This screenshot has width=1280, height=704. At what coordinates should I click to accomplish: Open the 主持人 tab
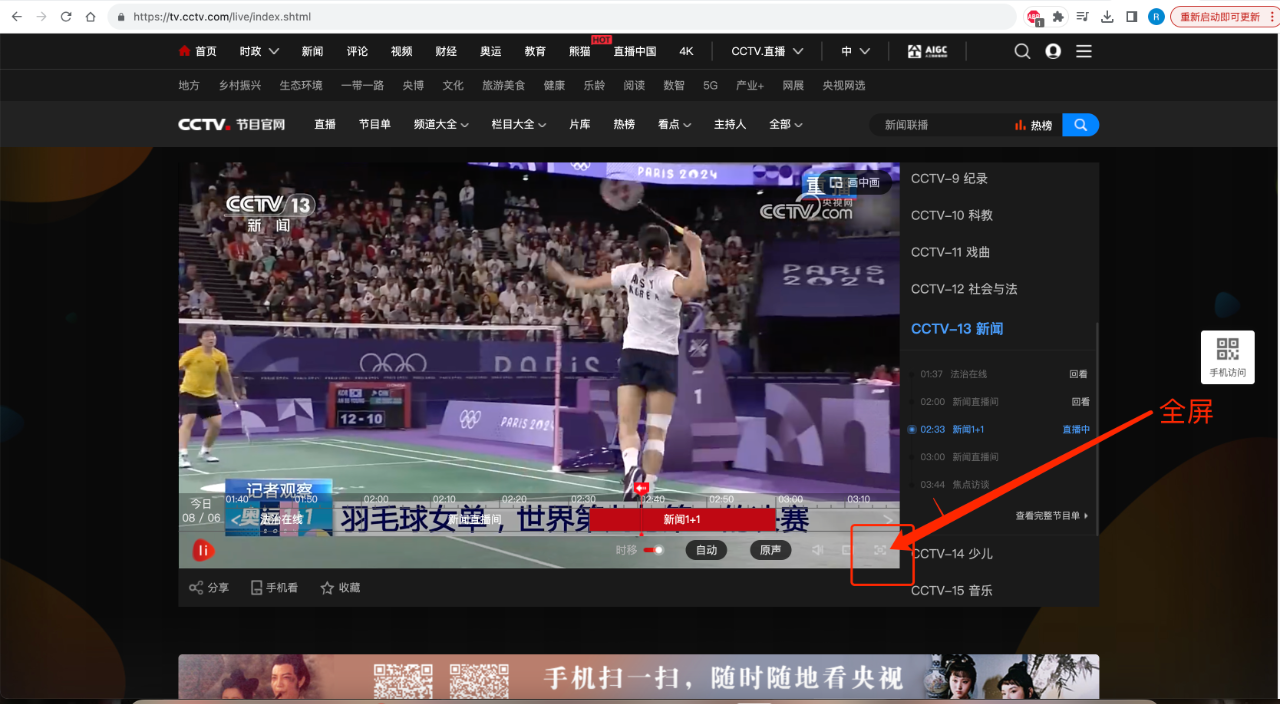(730, 125)
